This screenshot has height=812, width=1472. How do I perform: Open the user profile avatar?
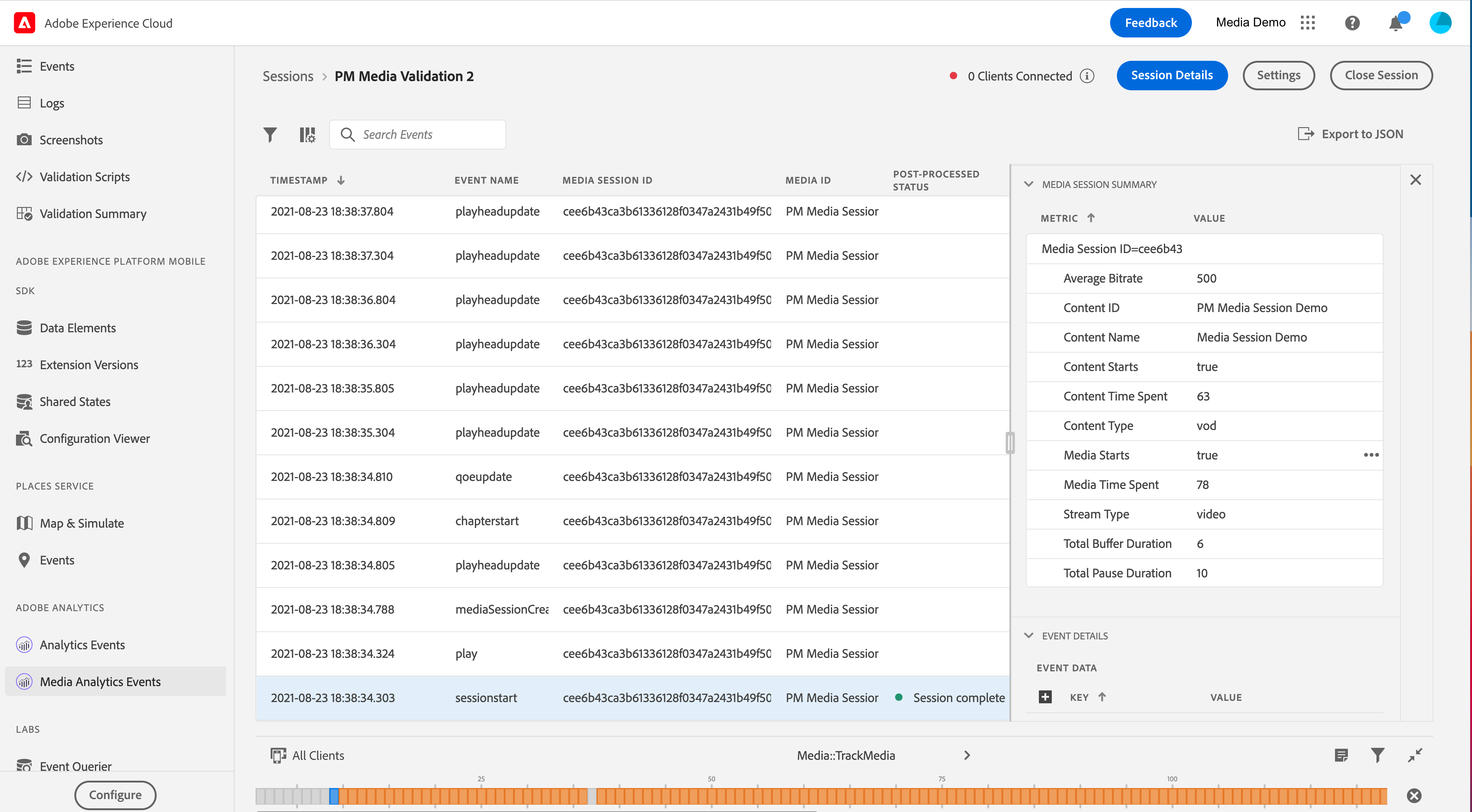[1440, 23]
